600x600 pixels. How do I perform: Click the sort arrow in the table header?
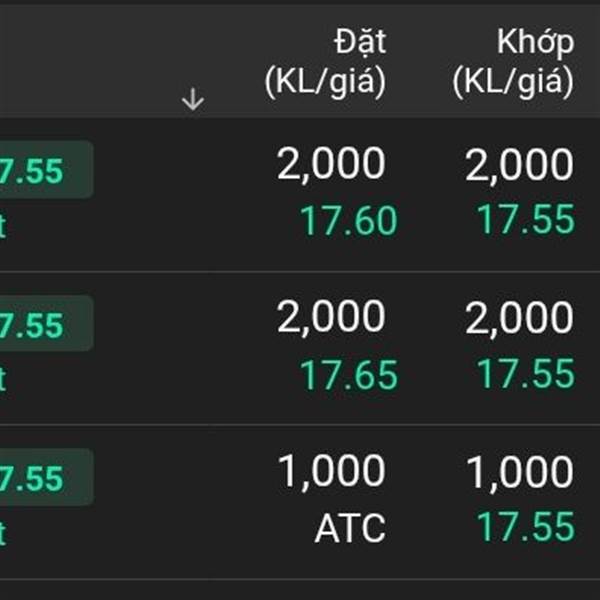click(x=192, y=100)
